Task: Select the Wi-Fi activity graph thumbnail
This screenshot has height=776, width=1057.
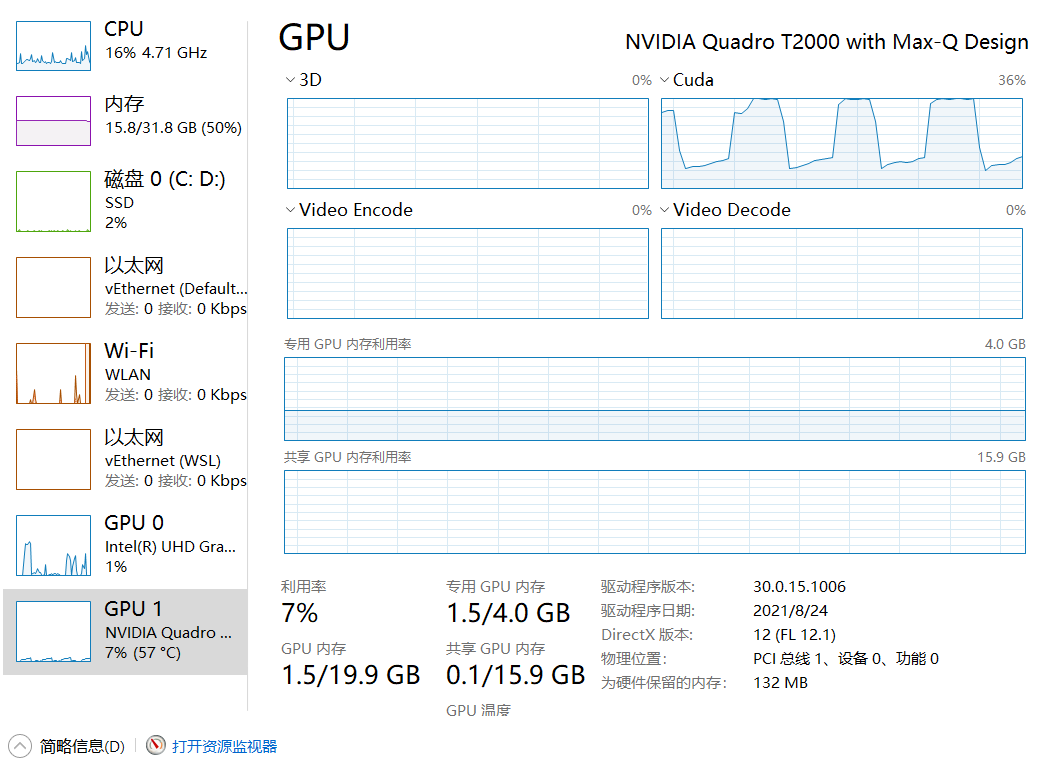Action: pyautogui.click(x=53, y=374)
